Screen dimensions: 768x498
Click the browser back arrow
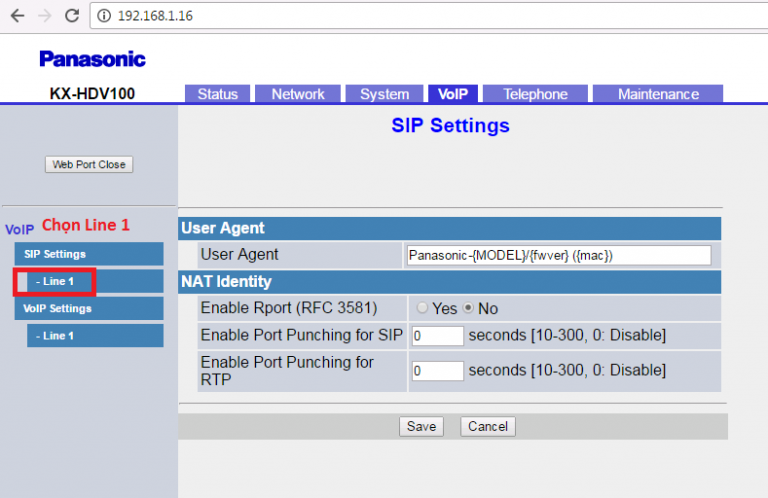pos(17,17)
